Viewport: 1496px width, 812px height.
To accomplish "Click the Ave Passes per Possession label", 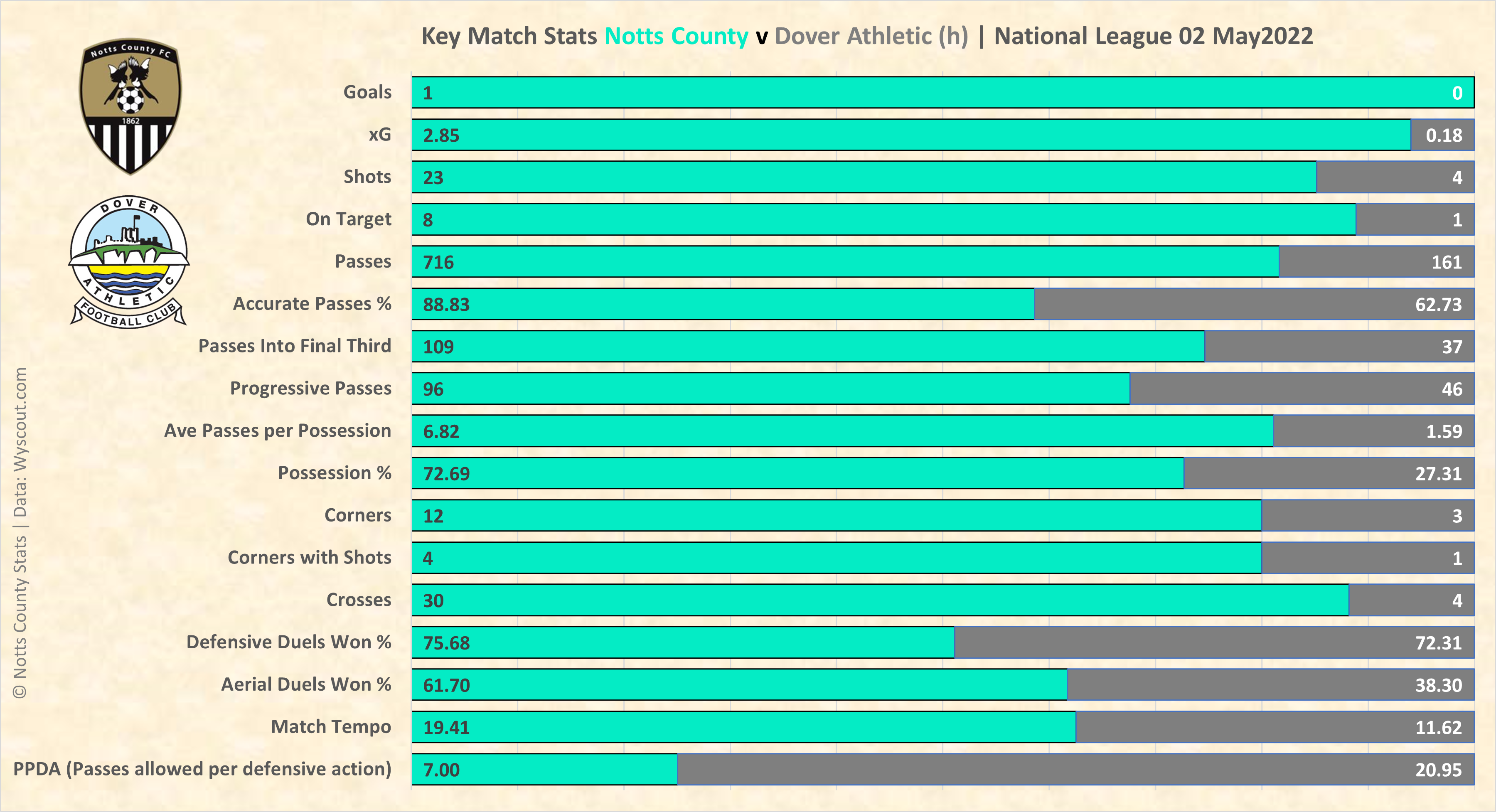I will pyautogui.click(x=277, y=431).
